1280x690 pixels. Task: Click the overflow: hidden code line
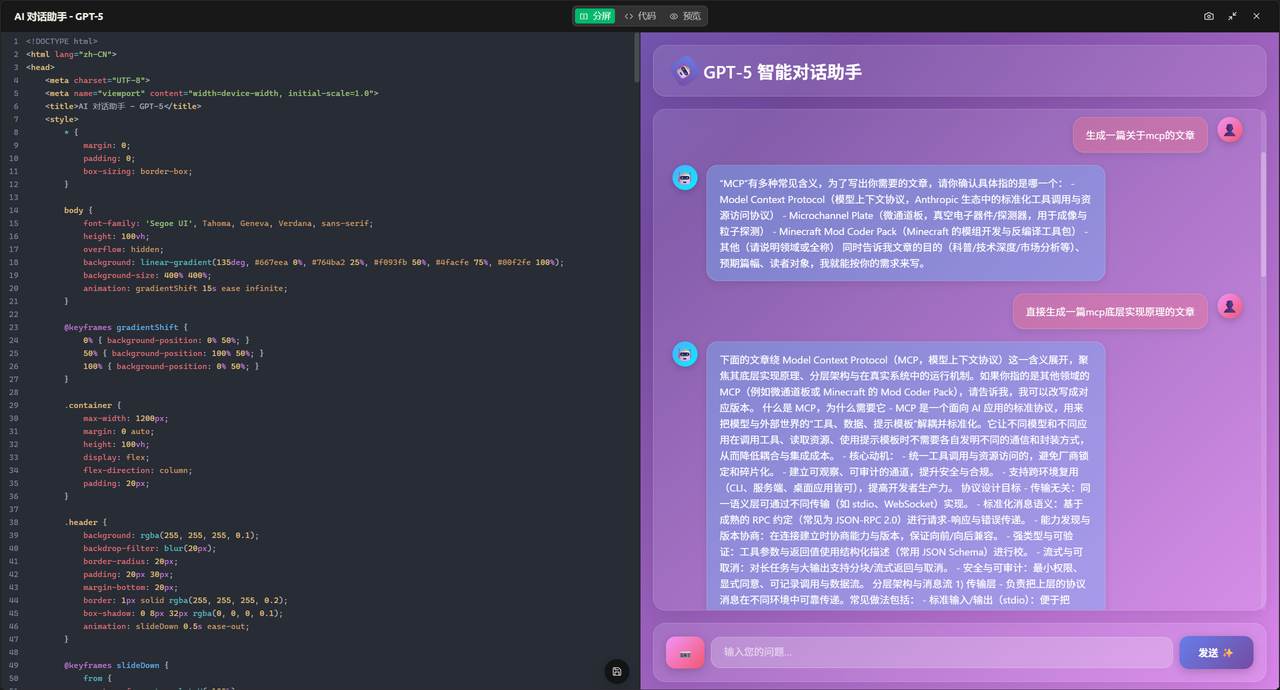(123, 249)
